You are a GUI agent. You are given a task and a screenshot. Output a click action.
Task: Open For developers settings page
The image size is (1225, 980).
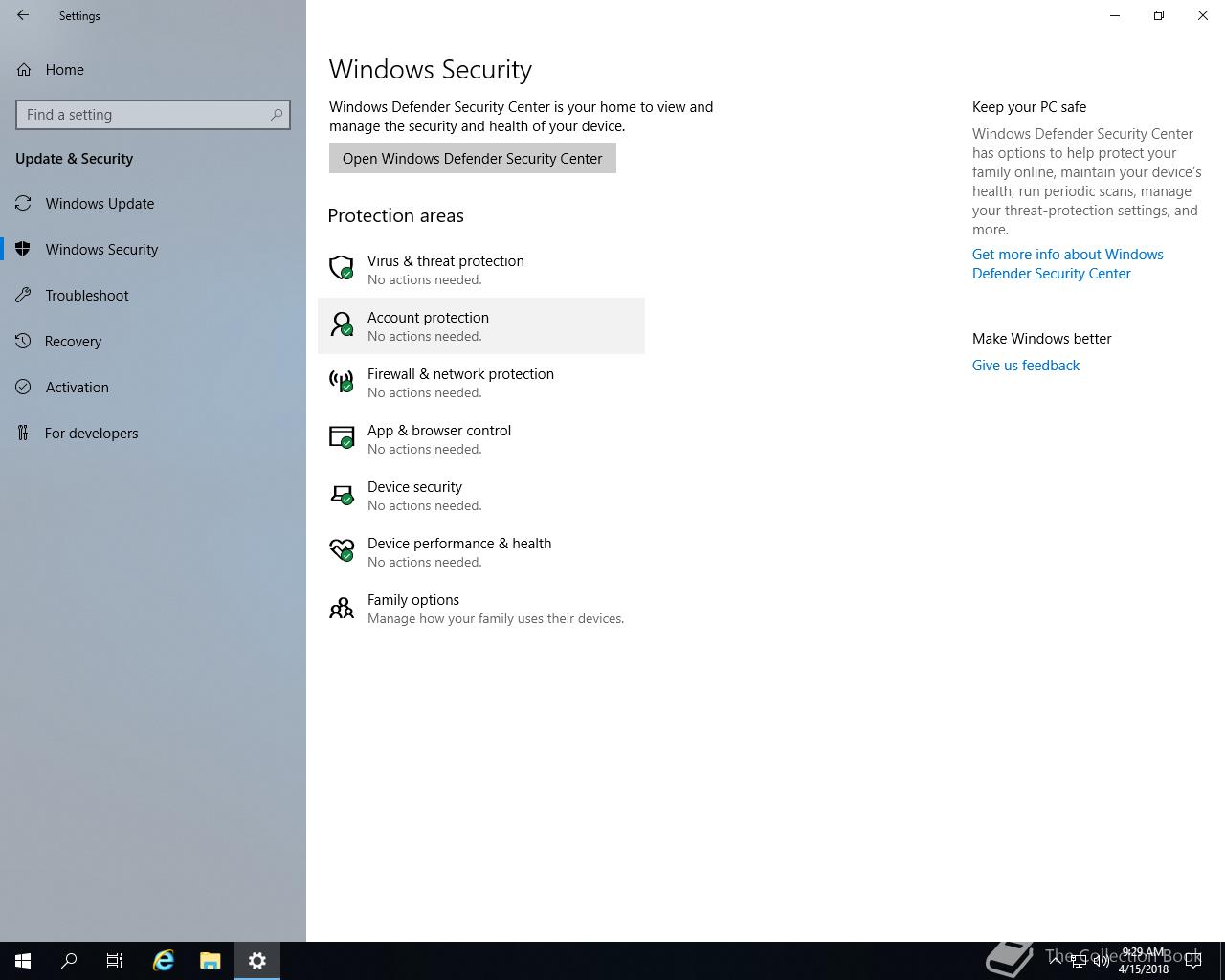(x=153, y=433)
